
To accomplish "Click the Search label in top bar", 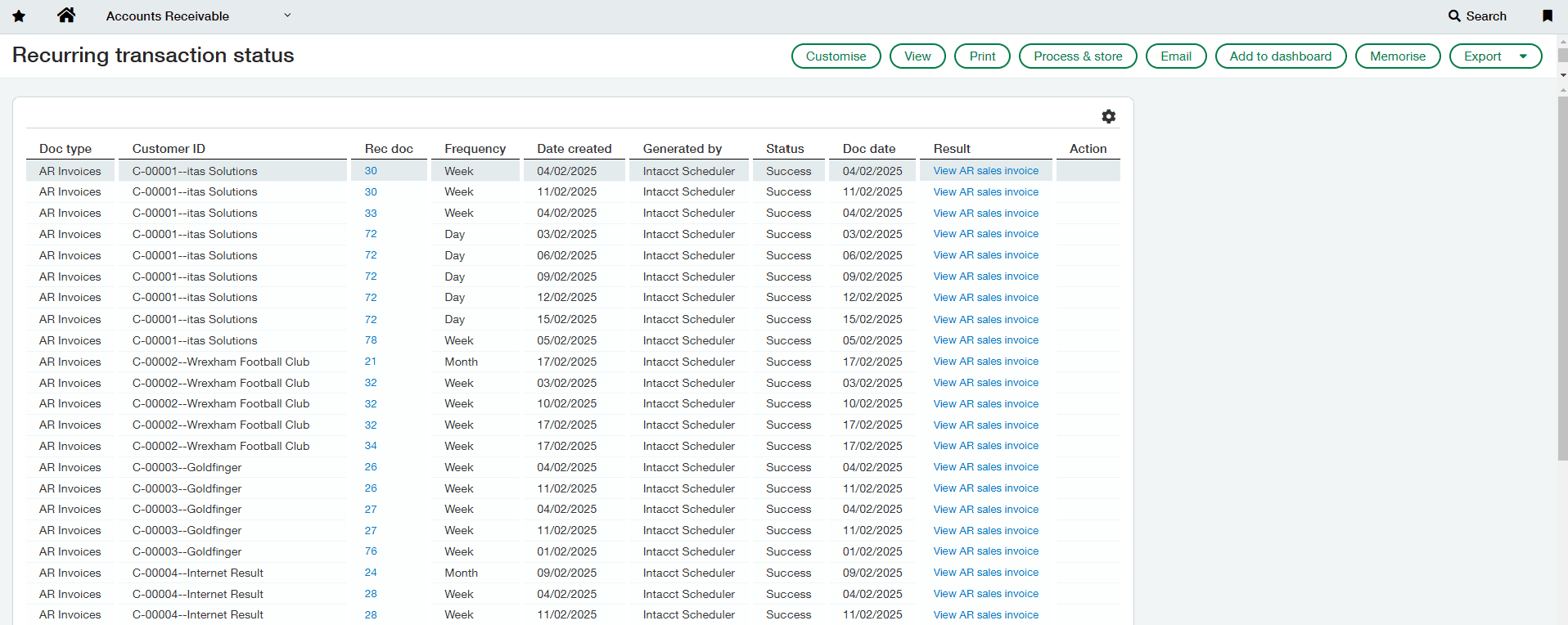I will coord(1486,16).
